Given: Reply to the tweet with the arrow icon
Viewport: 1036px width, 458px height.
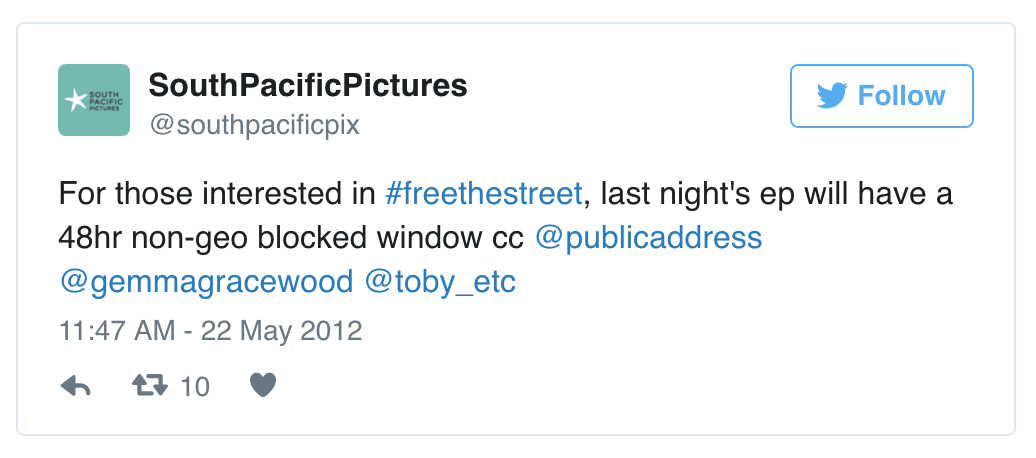Looking at the screenshot, I should tap(76, 386).
